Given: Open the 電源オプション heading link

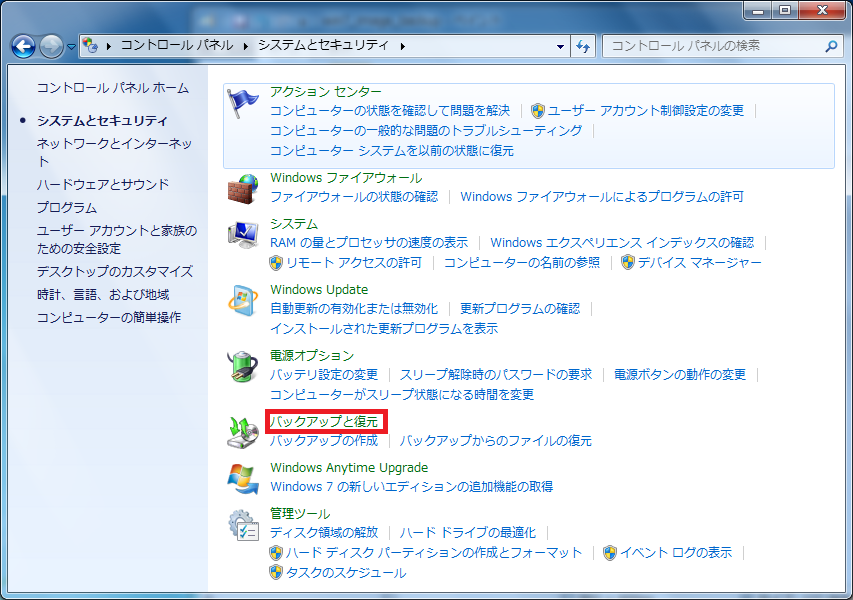Looking at the screenshot, I should [312, 356].
